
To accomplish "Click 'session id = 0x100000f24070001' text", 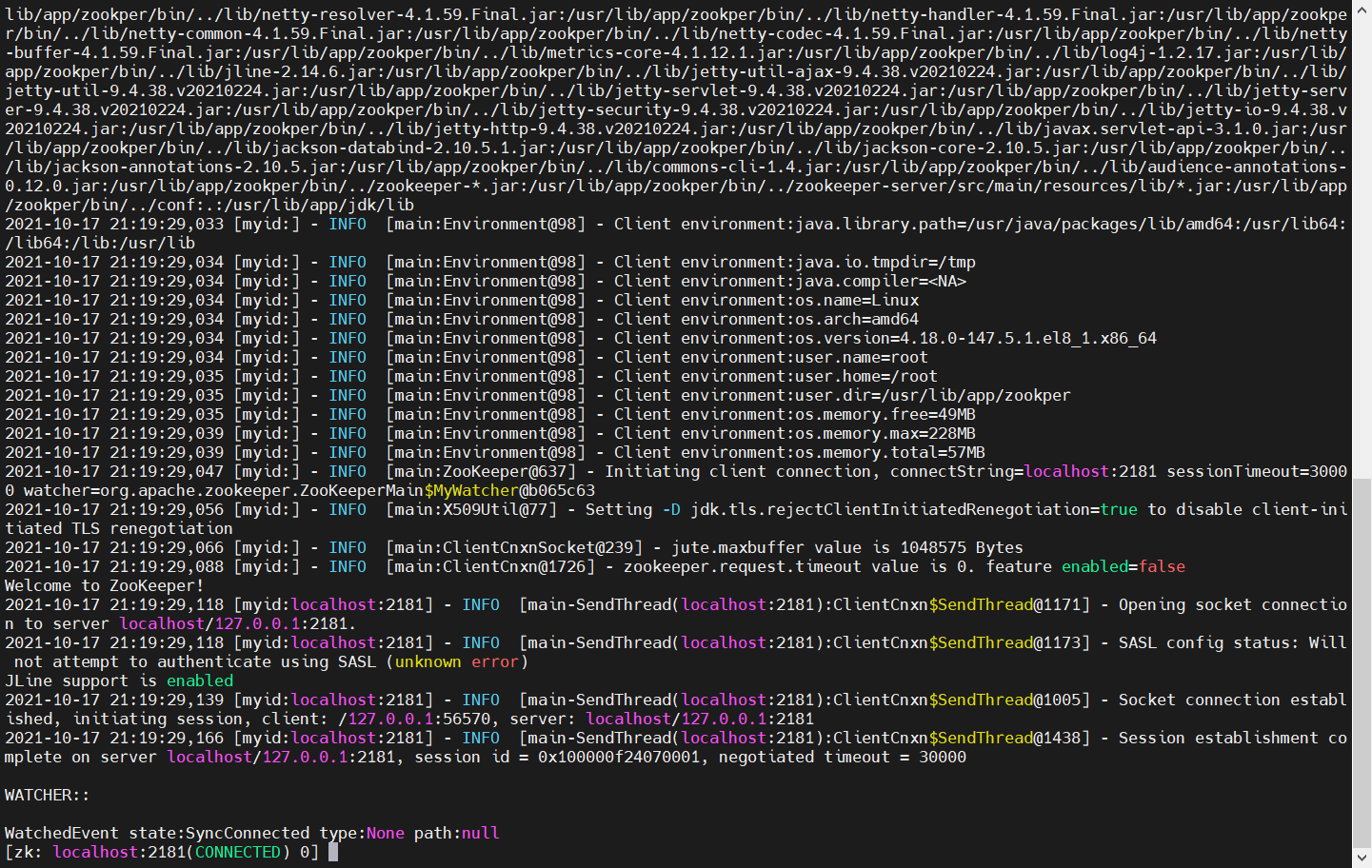I will 557,757.
